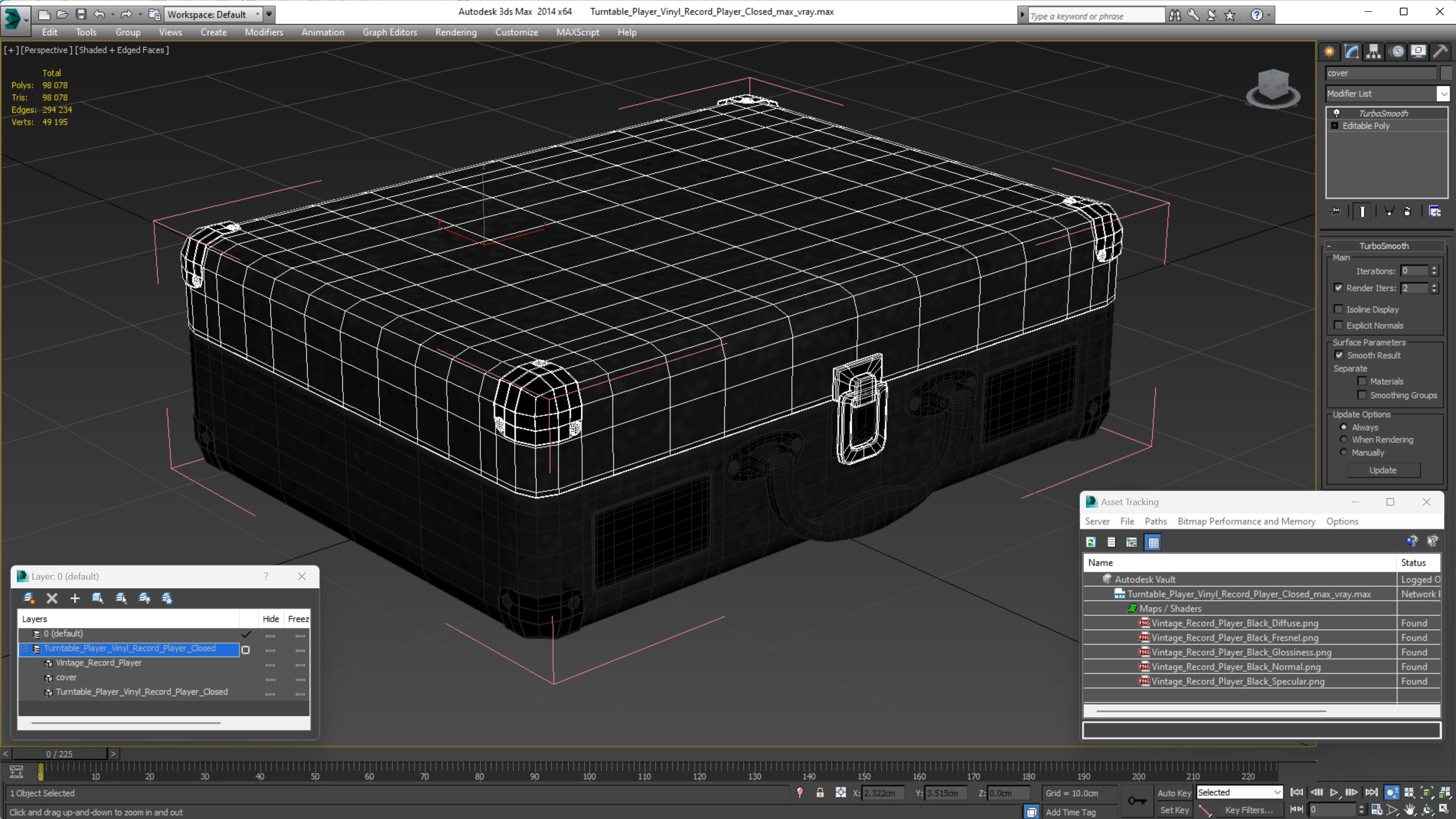Select the Always update radio button
This screenshot has height=819, width=1456.
coord(1344,427)
